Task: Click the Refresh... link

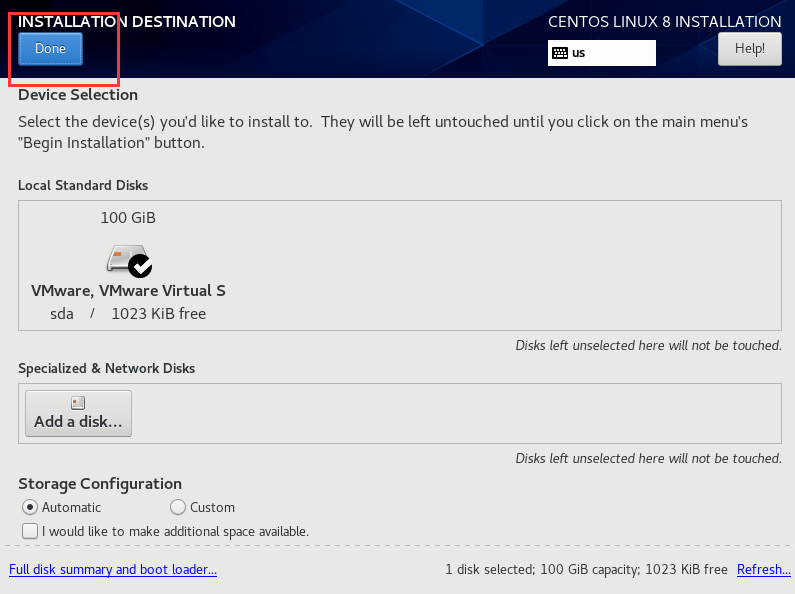Action: click(763, 570)
